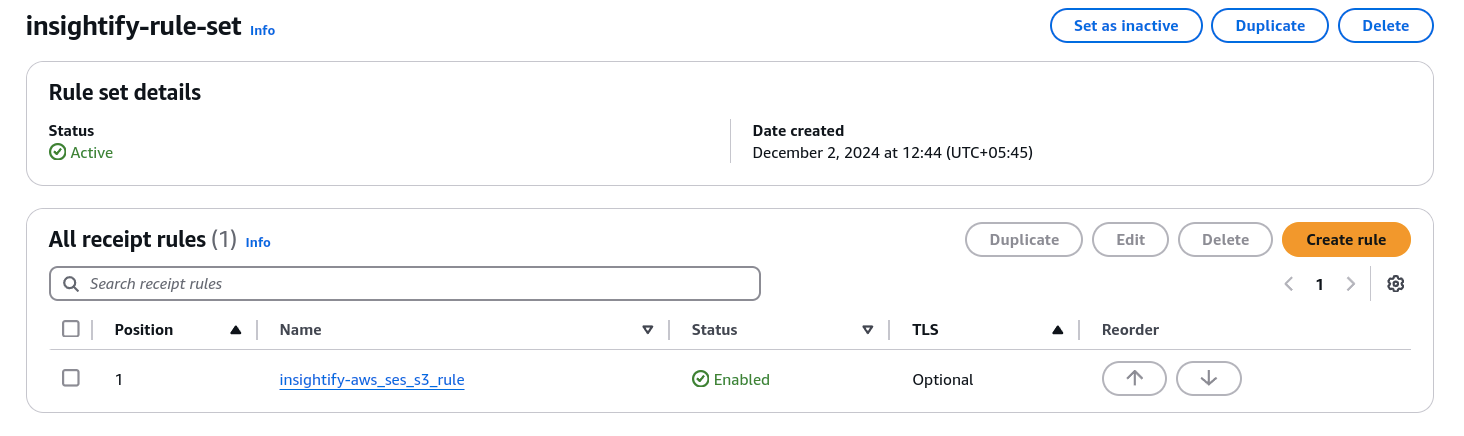Click the search magnifier icon
The image size is (1464, 436).
(x=71, y=284)
